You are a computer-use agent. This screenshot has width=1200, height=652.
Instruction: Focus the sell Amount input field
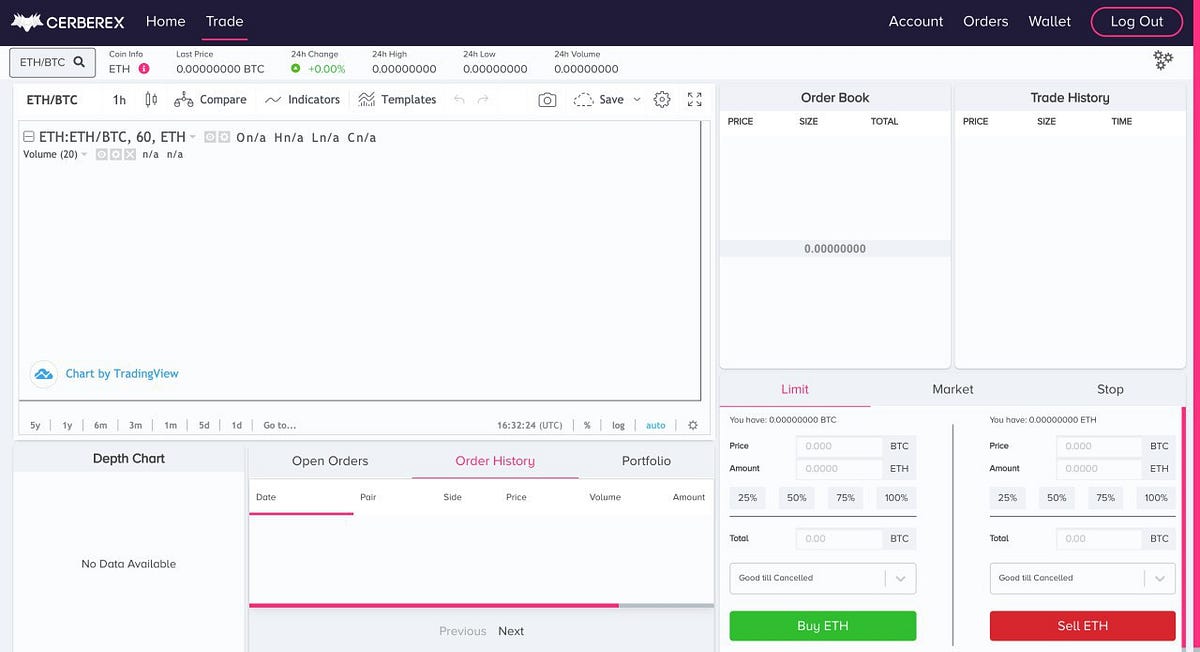(1100, 468)
